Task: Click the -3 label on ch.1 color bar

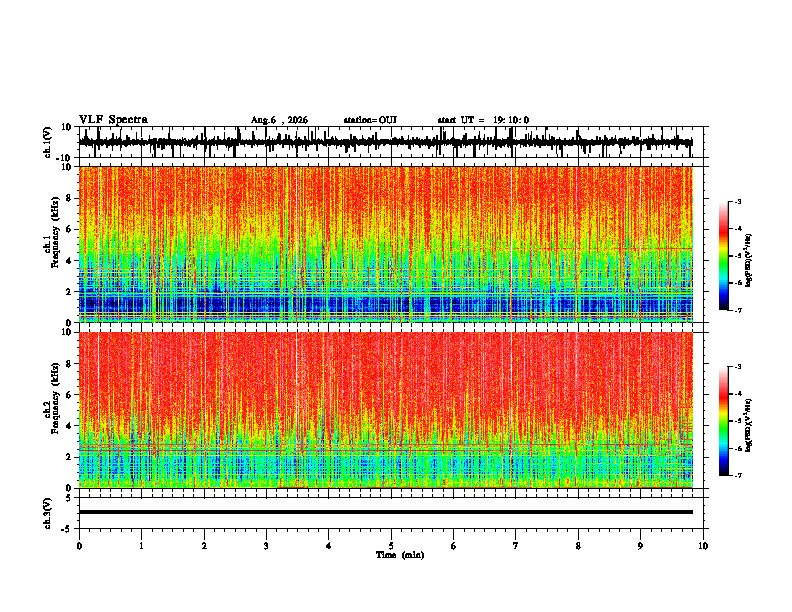Action: (737, 201)
